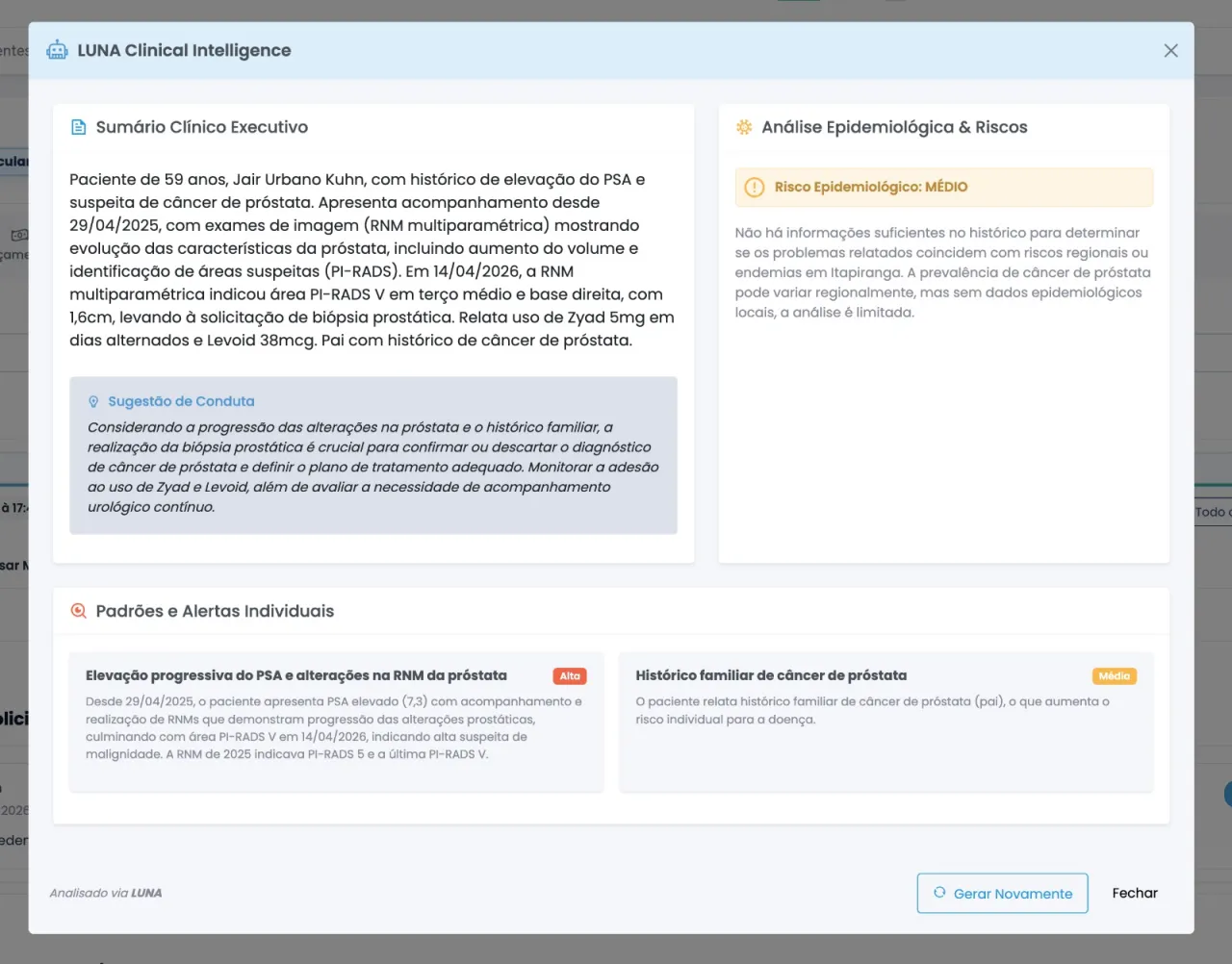The image size is (1232, 964).
Task: Click the magnifier icon beside Padrões e Alertas
Action: (x=79, y=611)
